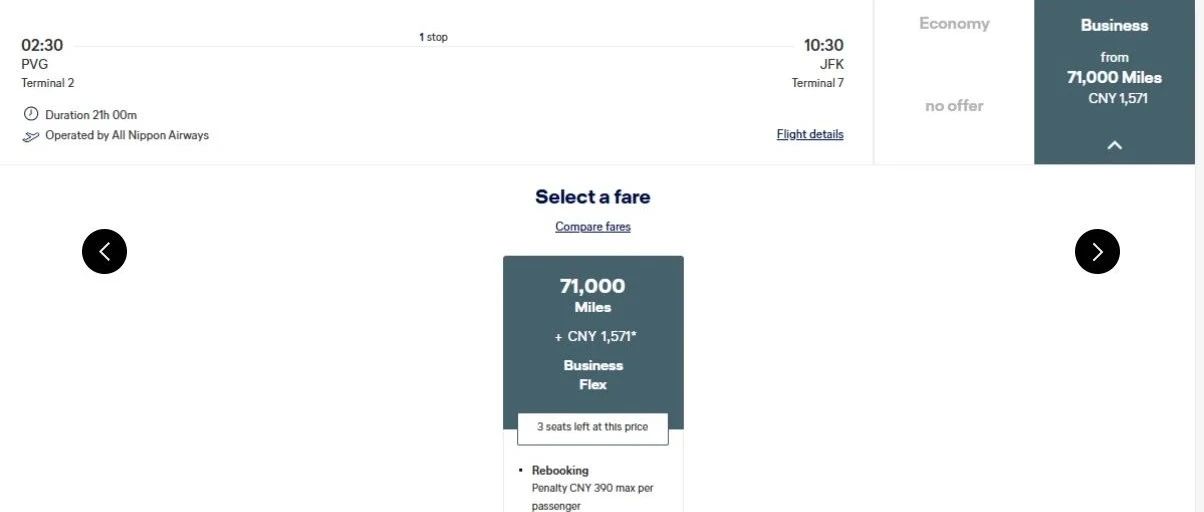Click the Select a fare heading

tap(593, 197)
